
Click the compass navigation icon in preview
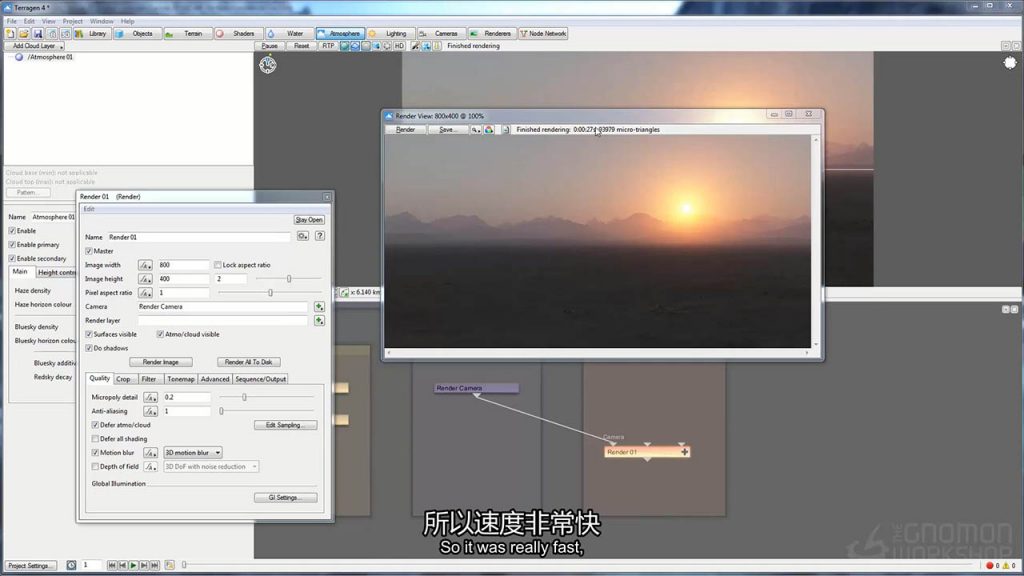268,65
